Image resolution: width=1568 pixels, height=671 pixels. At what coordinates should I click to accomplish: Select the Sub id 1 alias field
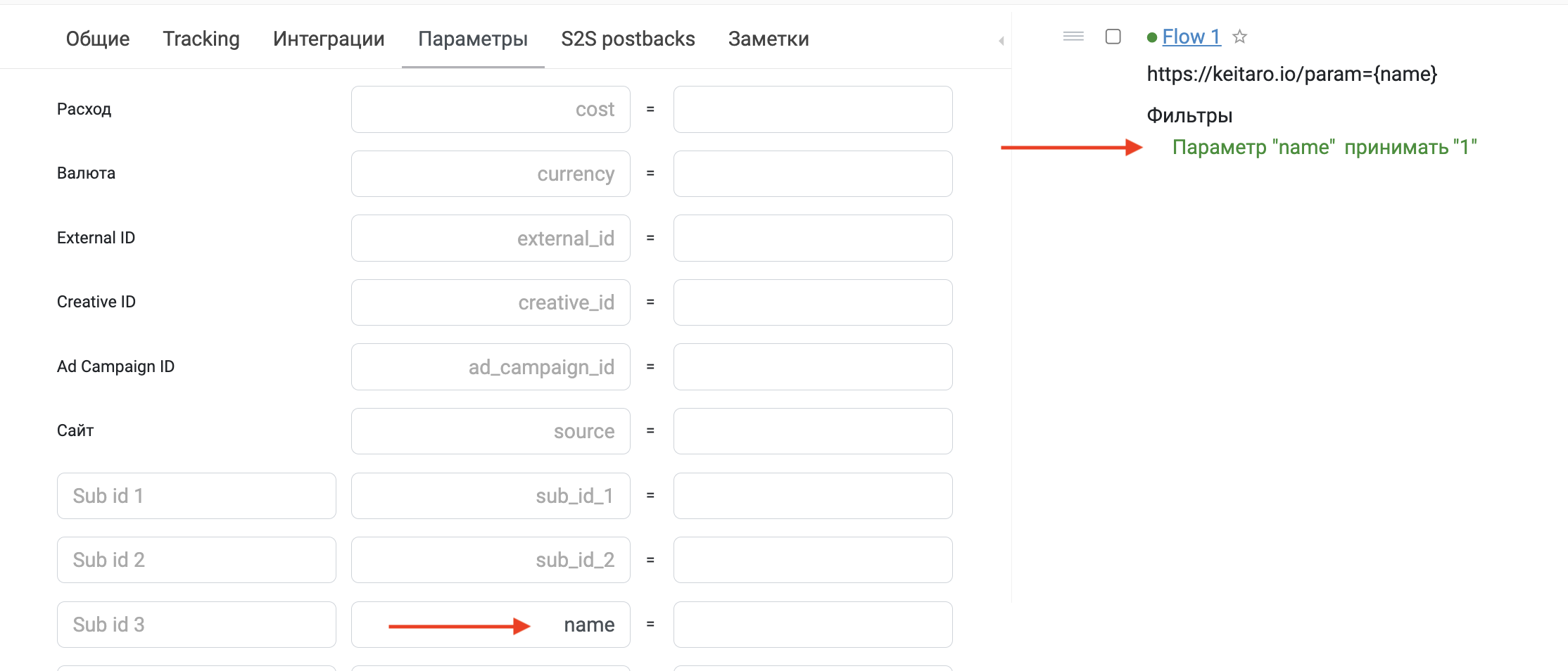point(196,496)
